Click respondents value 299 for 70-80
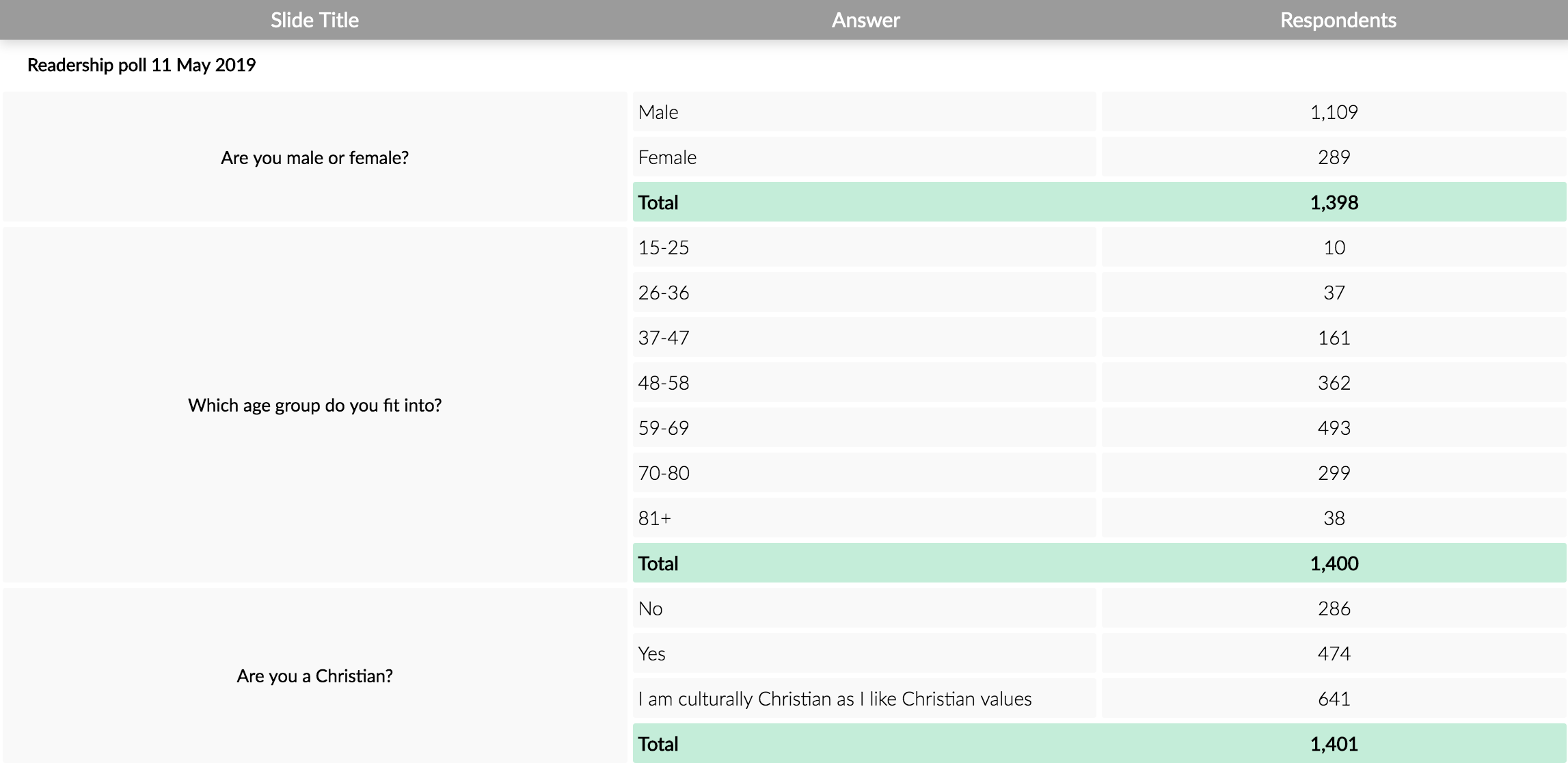Screen dimensions: 1568x763 pos(1334,473)
